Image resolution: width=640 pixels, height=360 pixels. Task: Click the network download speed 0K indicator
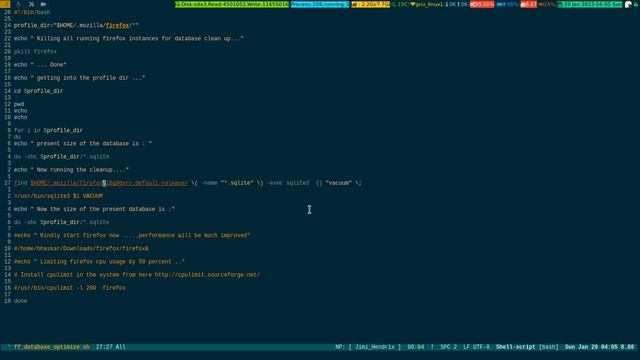click(x=450, y=4)
